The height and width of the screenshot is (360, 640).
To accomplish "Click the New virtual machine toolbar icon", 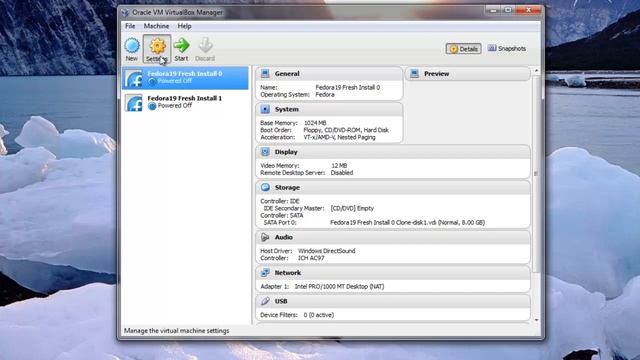I will (x=132, y=46).
